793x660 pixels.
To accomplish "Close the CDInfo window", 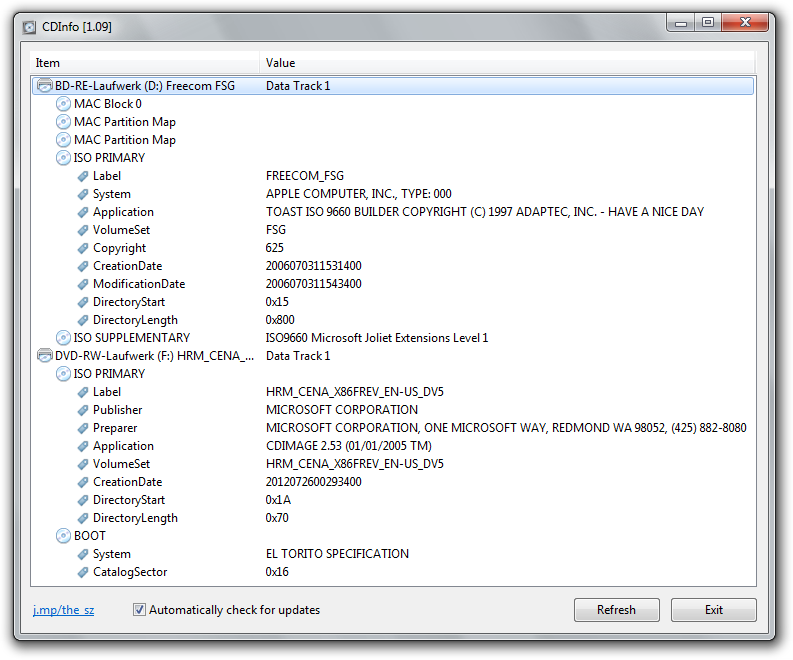I will pos(745,22).
